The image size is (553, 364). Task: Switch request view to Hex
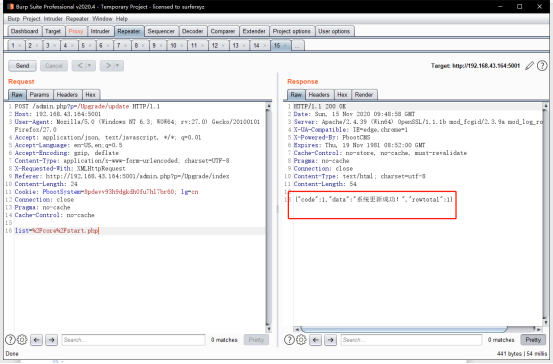click(x=91, y=95)
